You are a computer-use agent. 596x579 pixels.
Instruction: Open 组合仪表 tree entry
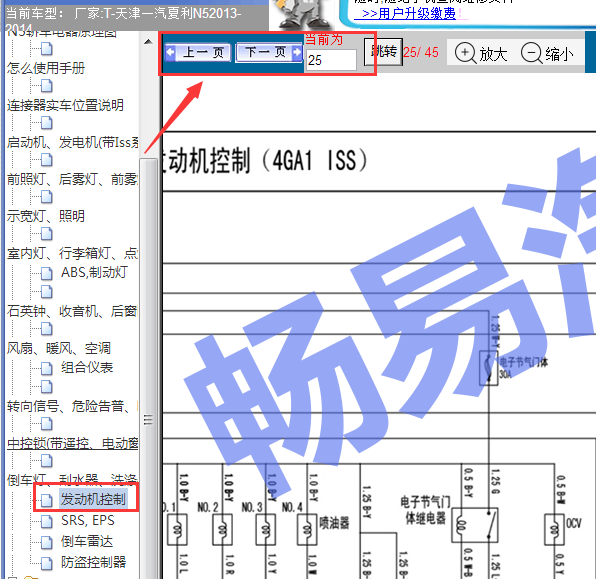(87, 367)
